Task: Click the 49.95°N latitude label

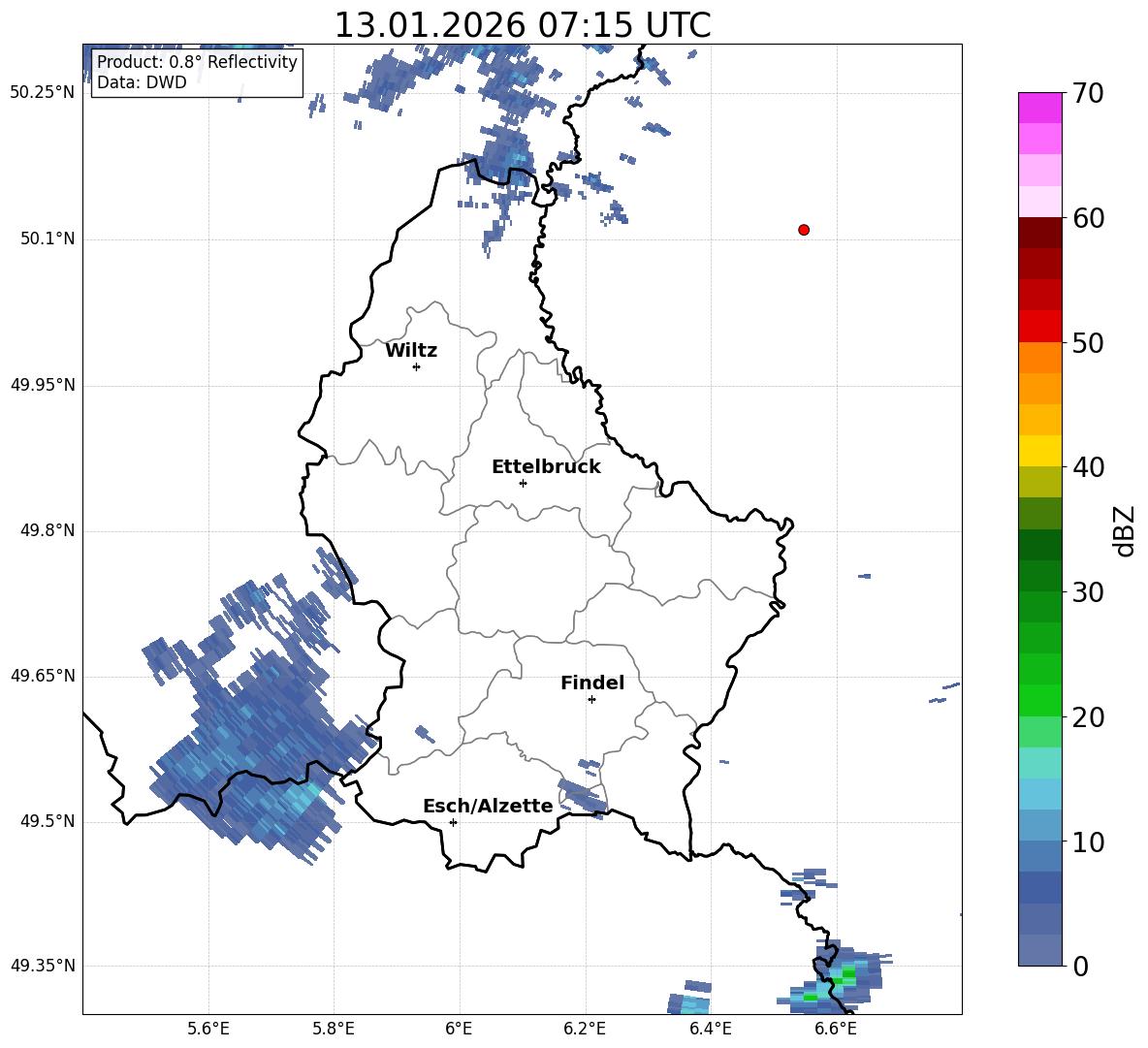Action: [x=43, y=384]
